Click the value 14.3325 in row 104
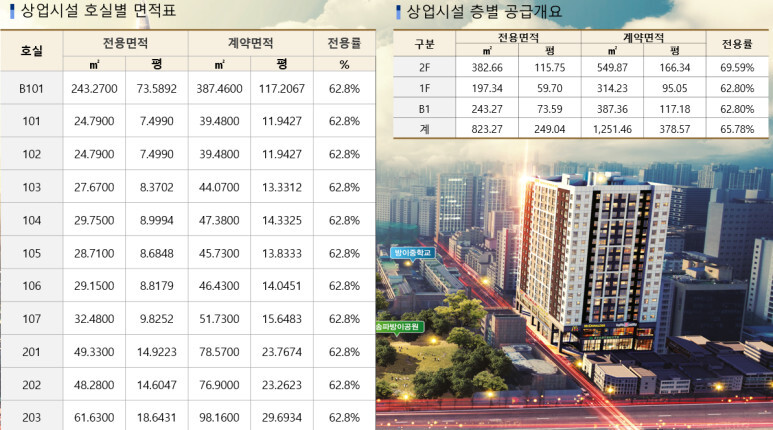This screenshot has height=430, width=773. pos(282,220)
